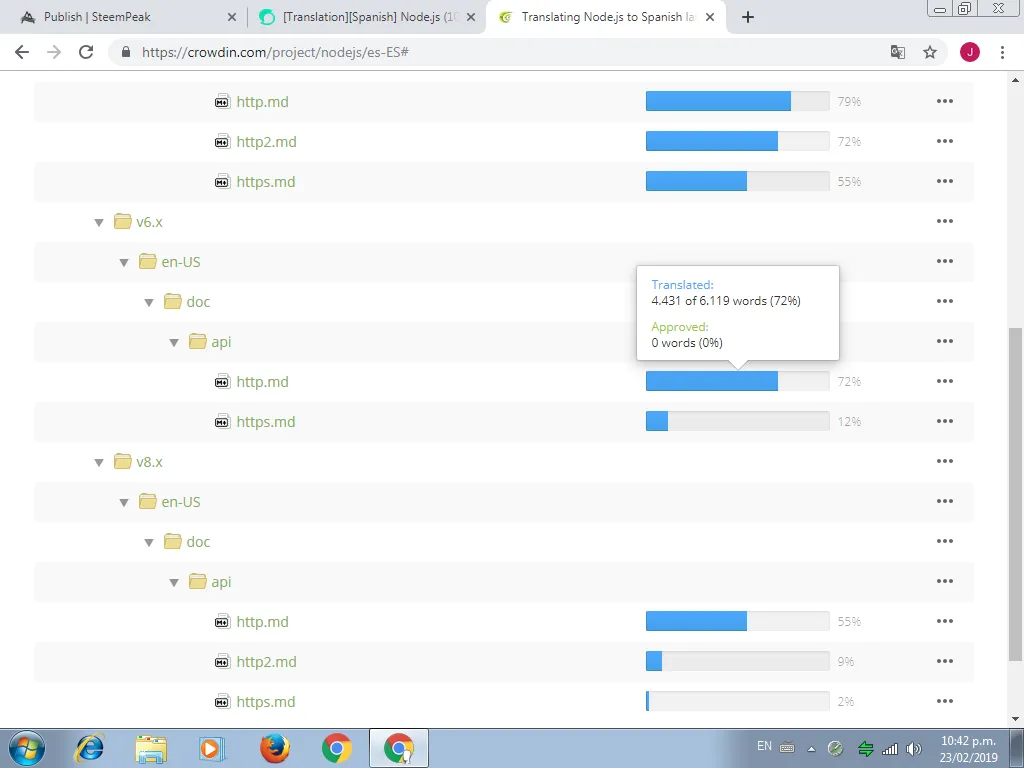Collapse the v6.x folder
Image resolution: width=1024 pixels, height=768 pixels.
click(99, 223)
